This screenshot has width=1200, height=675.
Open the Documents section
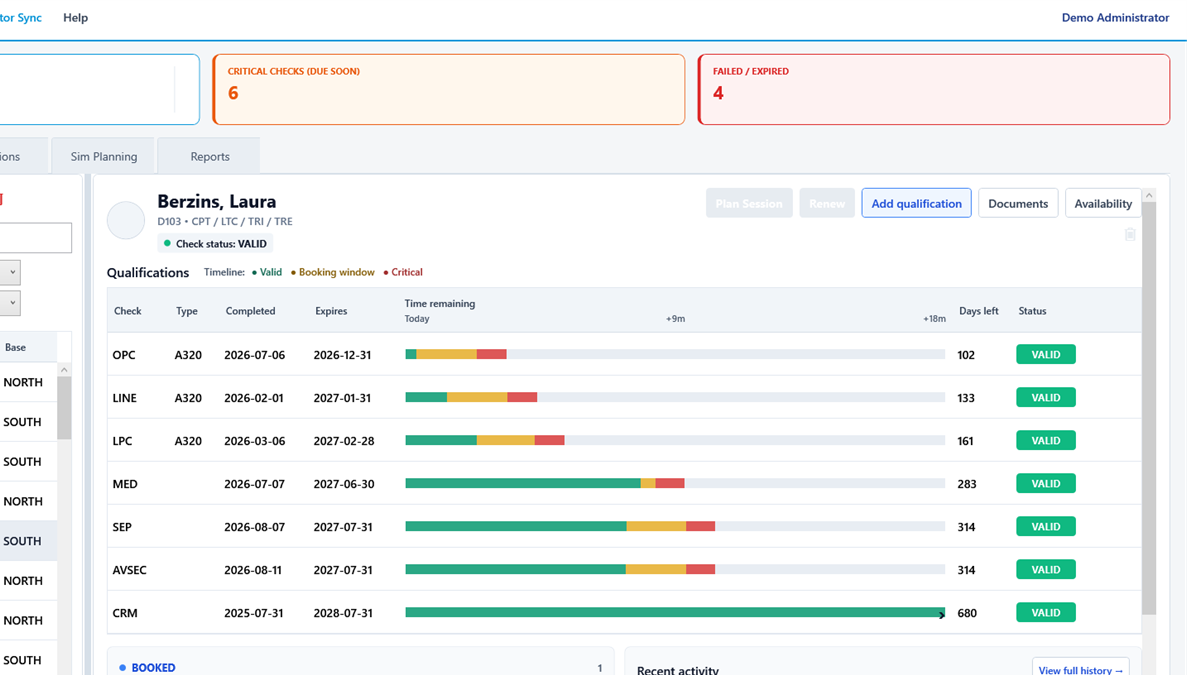tap(1018, 203)
